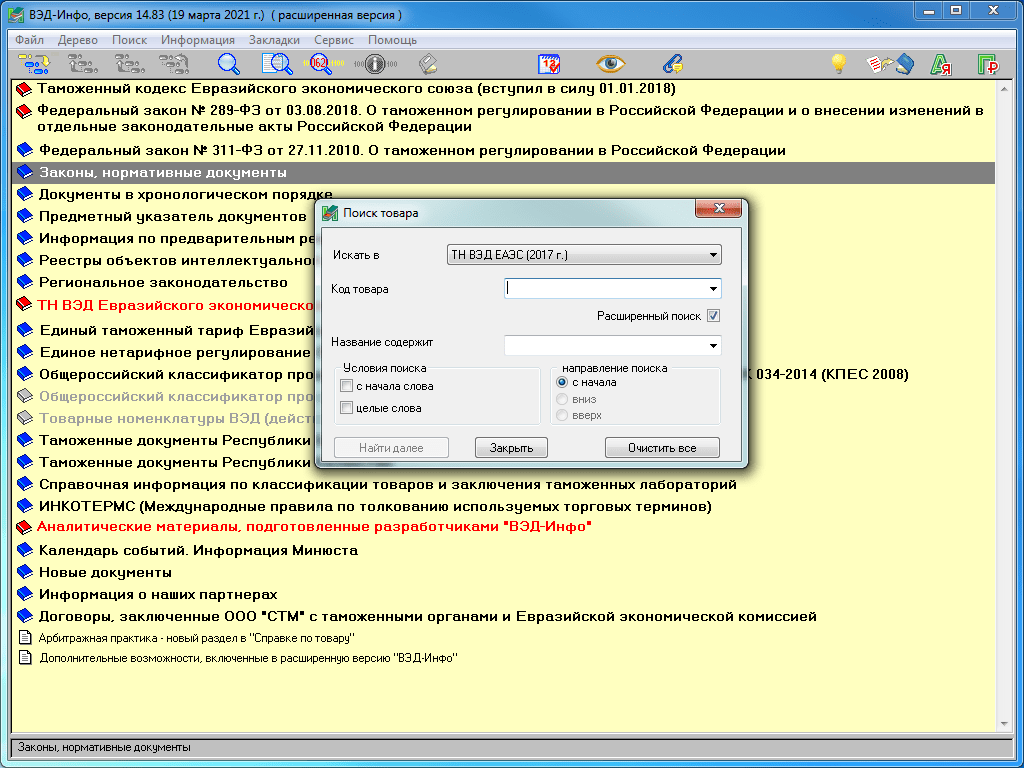Check the 'целые слова' option
This screenshot has height=768, width=1024.
tap(347, 408)
